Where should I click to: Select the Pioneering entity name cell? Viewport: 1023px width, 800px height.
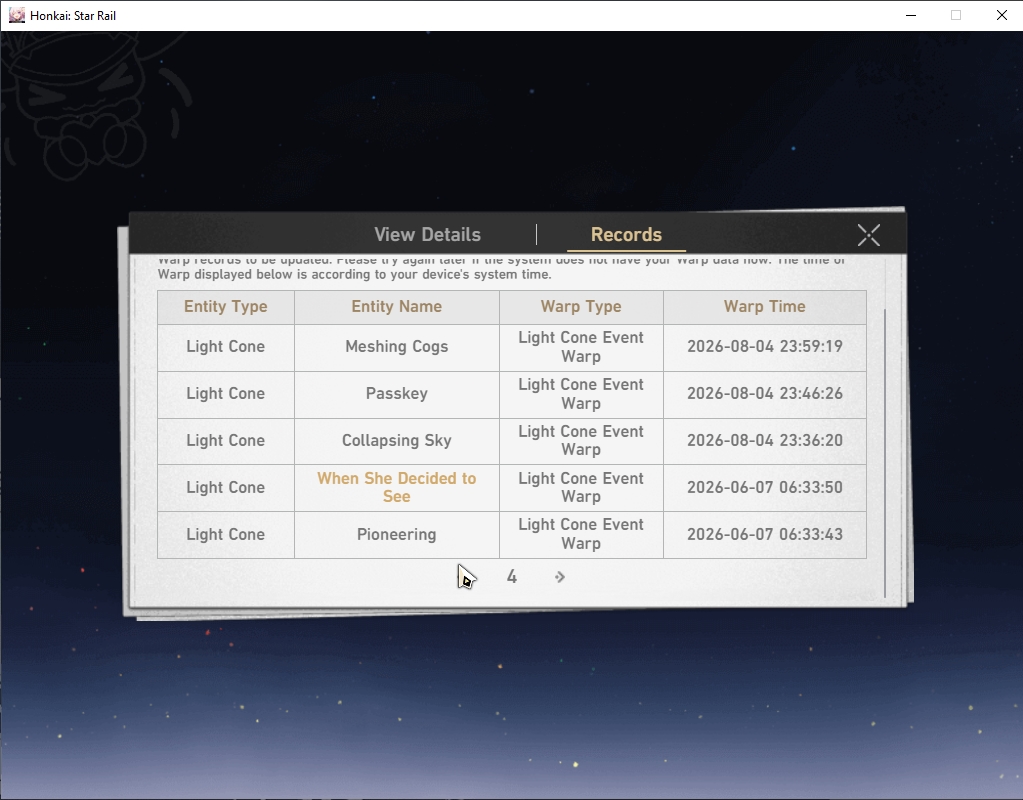point(397,534)
